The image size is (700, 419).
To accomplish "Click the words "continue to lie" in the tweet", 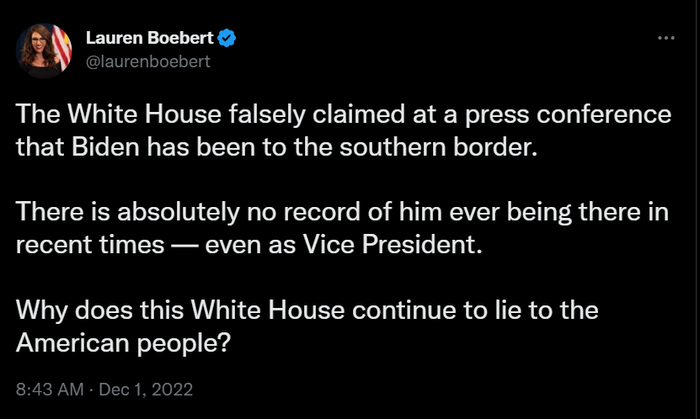I will coord(440,309).
